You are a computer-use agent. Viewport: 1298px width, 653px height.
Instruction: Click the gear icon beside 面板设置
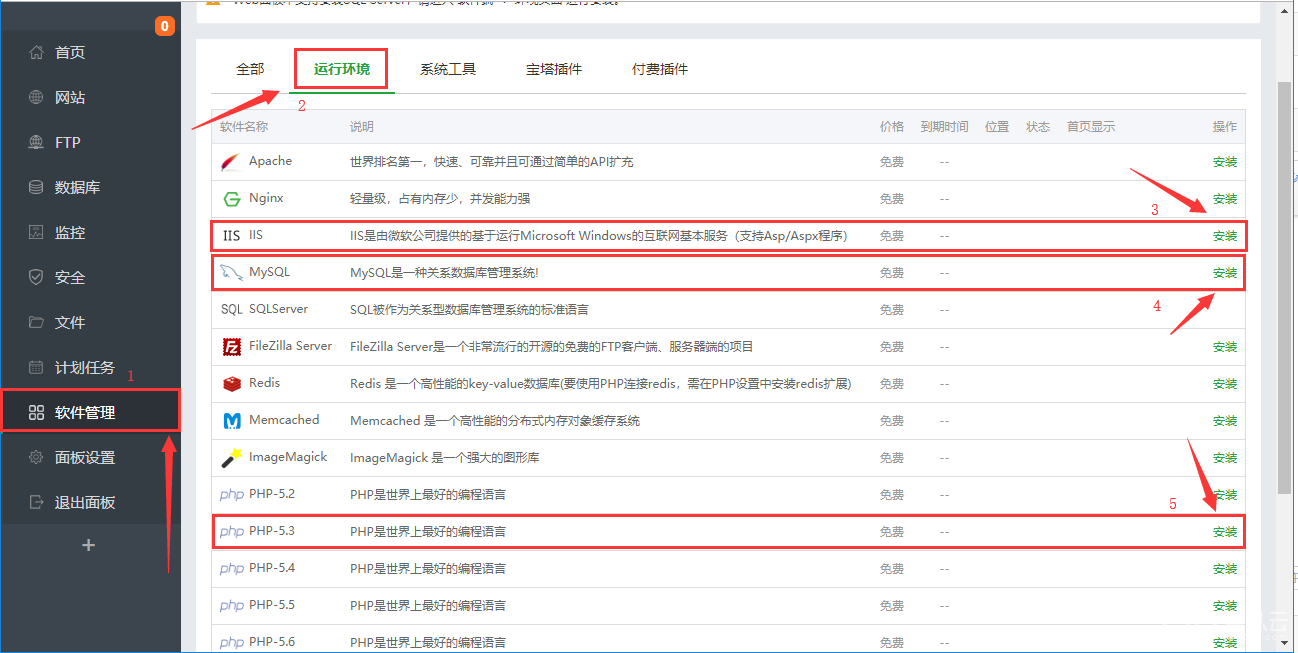tap(37, 457)
